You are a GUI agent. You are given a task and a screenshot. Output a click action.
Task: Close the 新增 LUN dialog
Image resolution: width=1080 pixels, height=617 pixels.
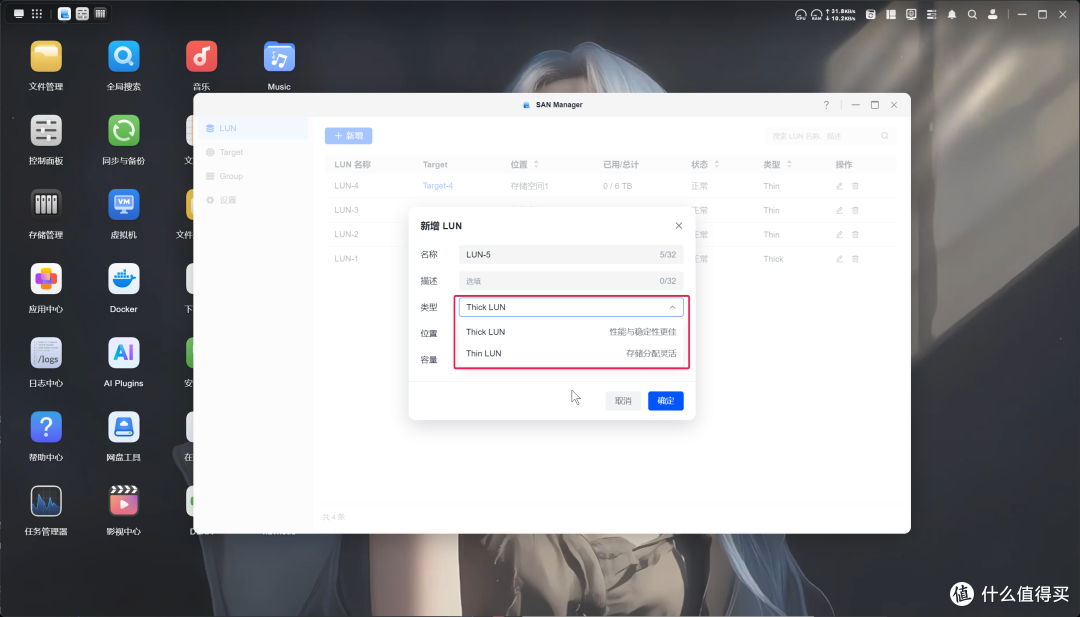point(678,226)
